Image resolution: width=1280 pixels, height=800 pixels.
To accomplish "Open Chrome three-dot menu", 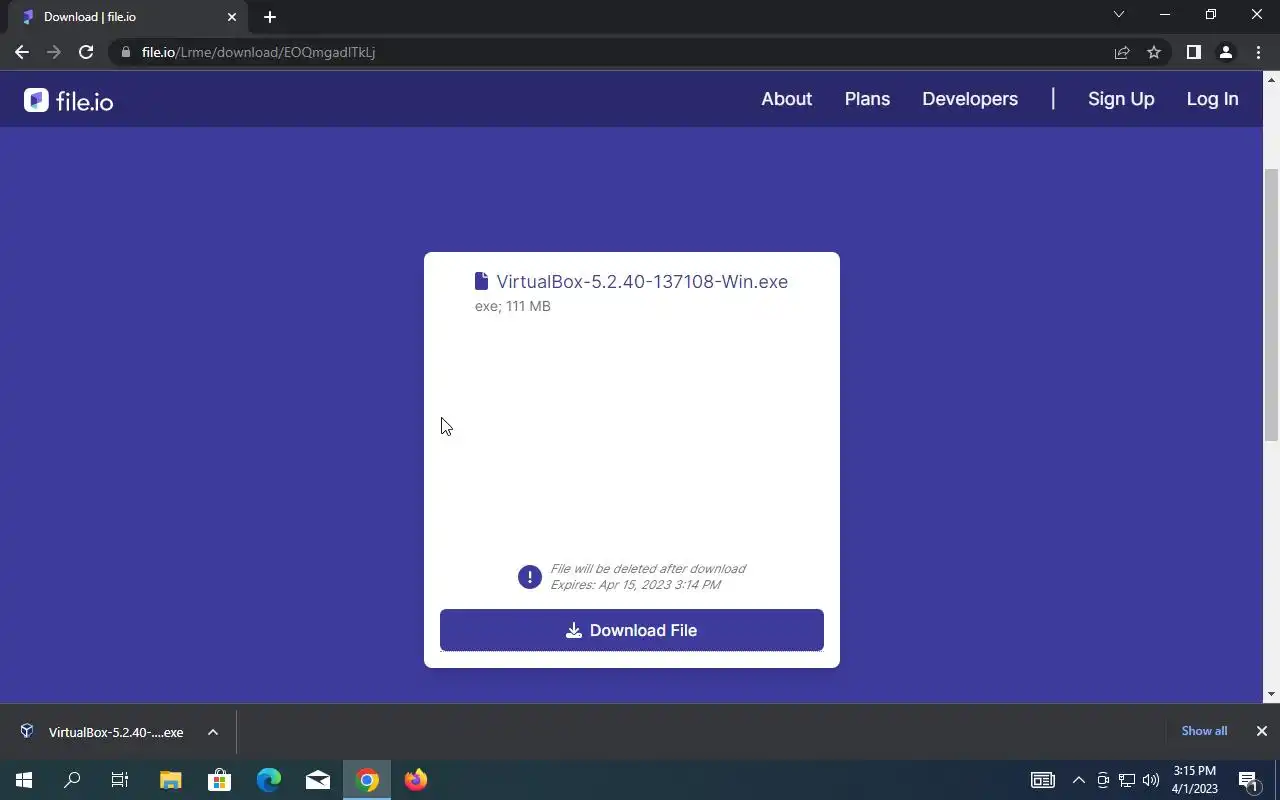I will point(1258,52).
